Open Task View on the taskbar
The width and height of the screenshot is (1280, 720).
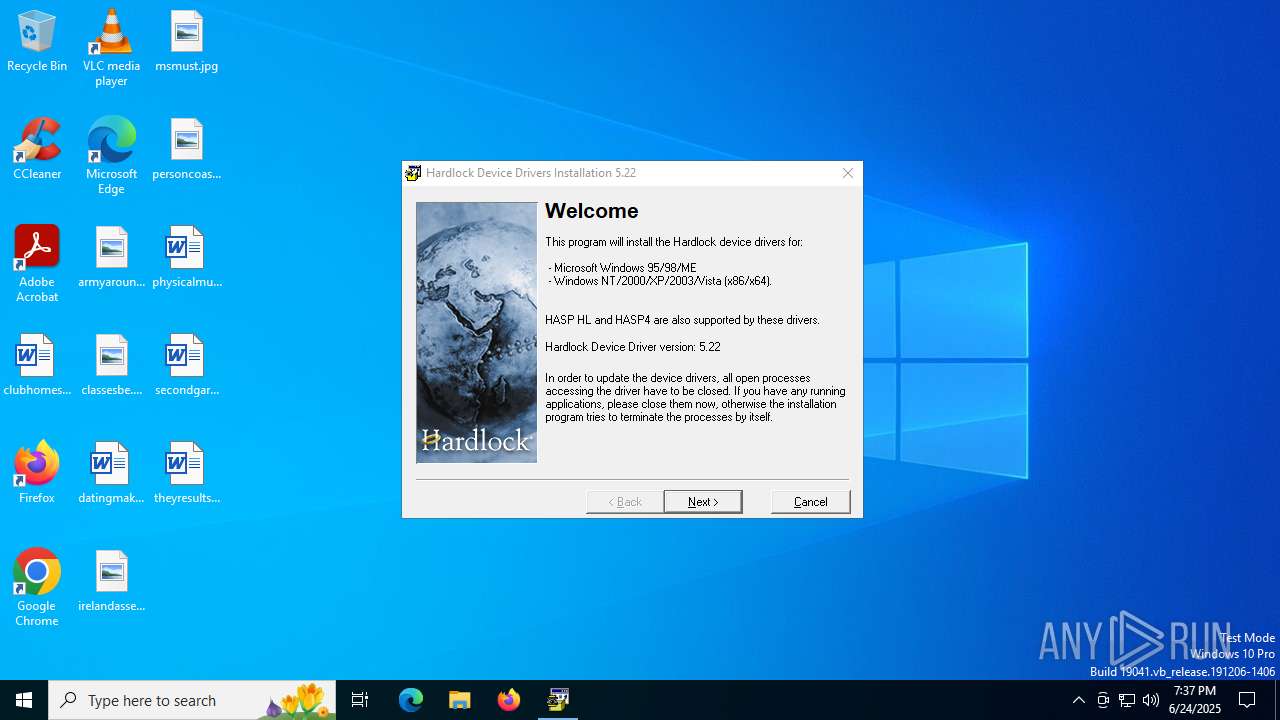click(360, 700)
